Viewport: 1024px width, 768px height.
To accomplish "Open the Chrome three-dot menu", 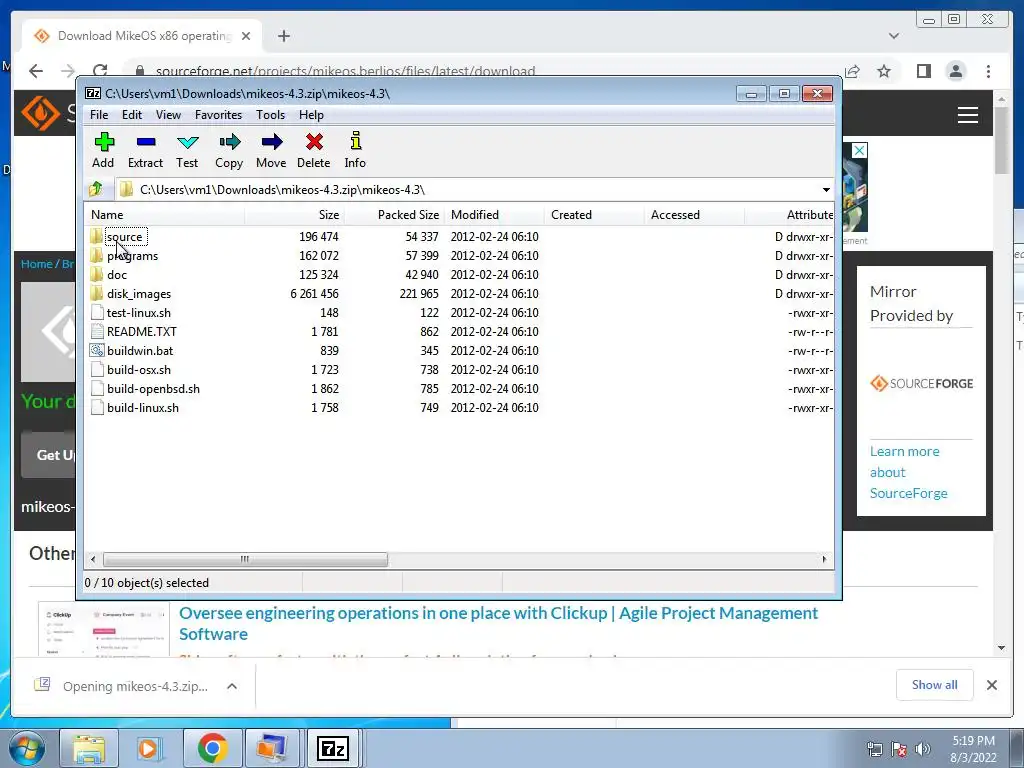I will pos(988,71).
